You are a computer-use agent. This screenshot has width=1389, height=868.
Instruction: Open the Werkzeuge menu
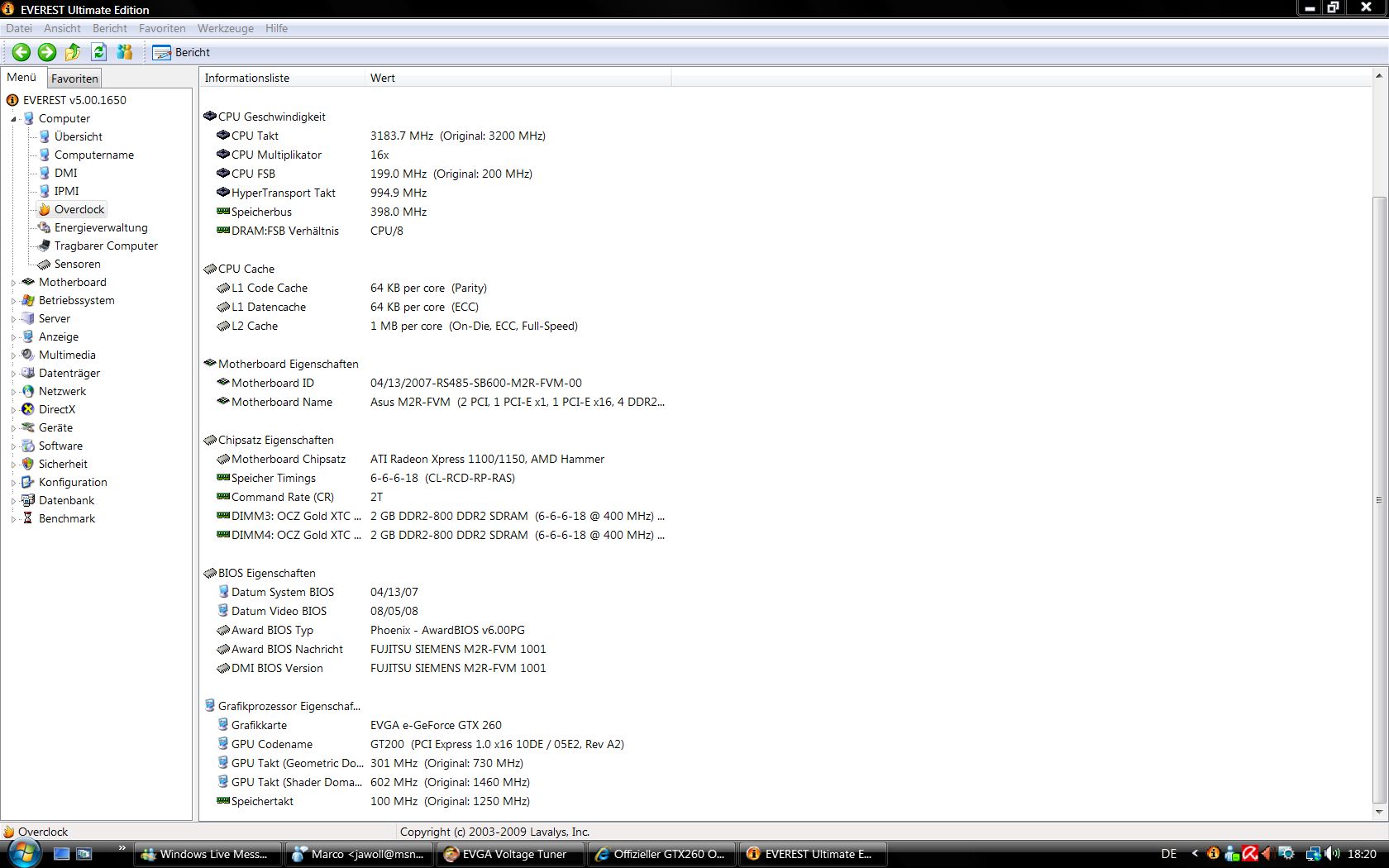coord(226,28)
